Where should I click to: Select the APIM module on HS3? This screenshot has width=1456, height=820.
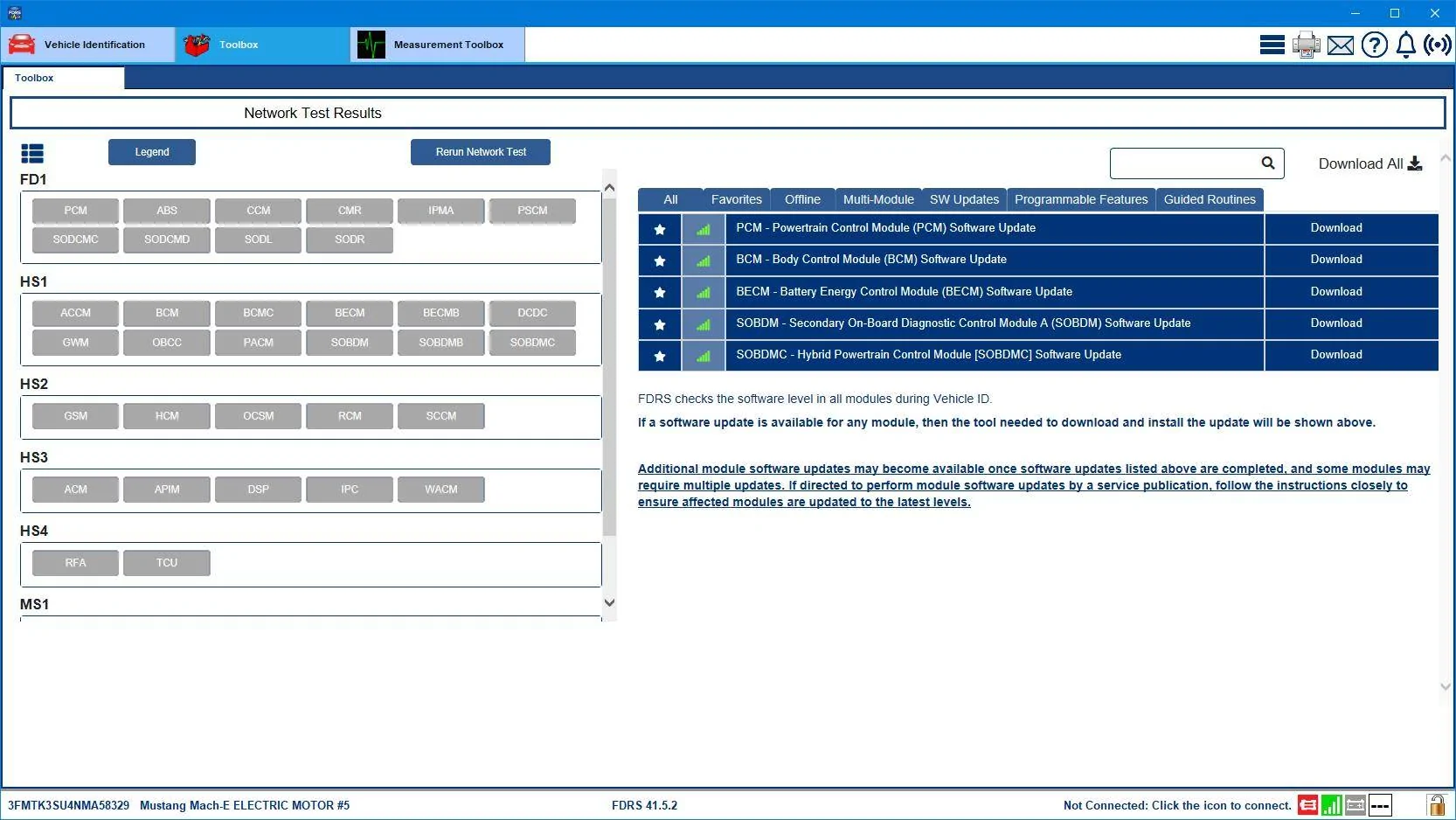(x=167, y=490)
